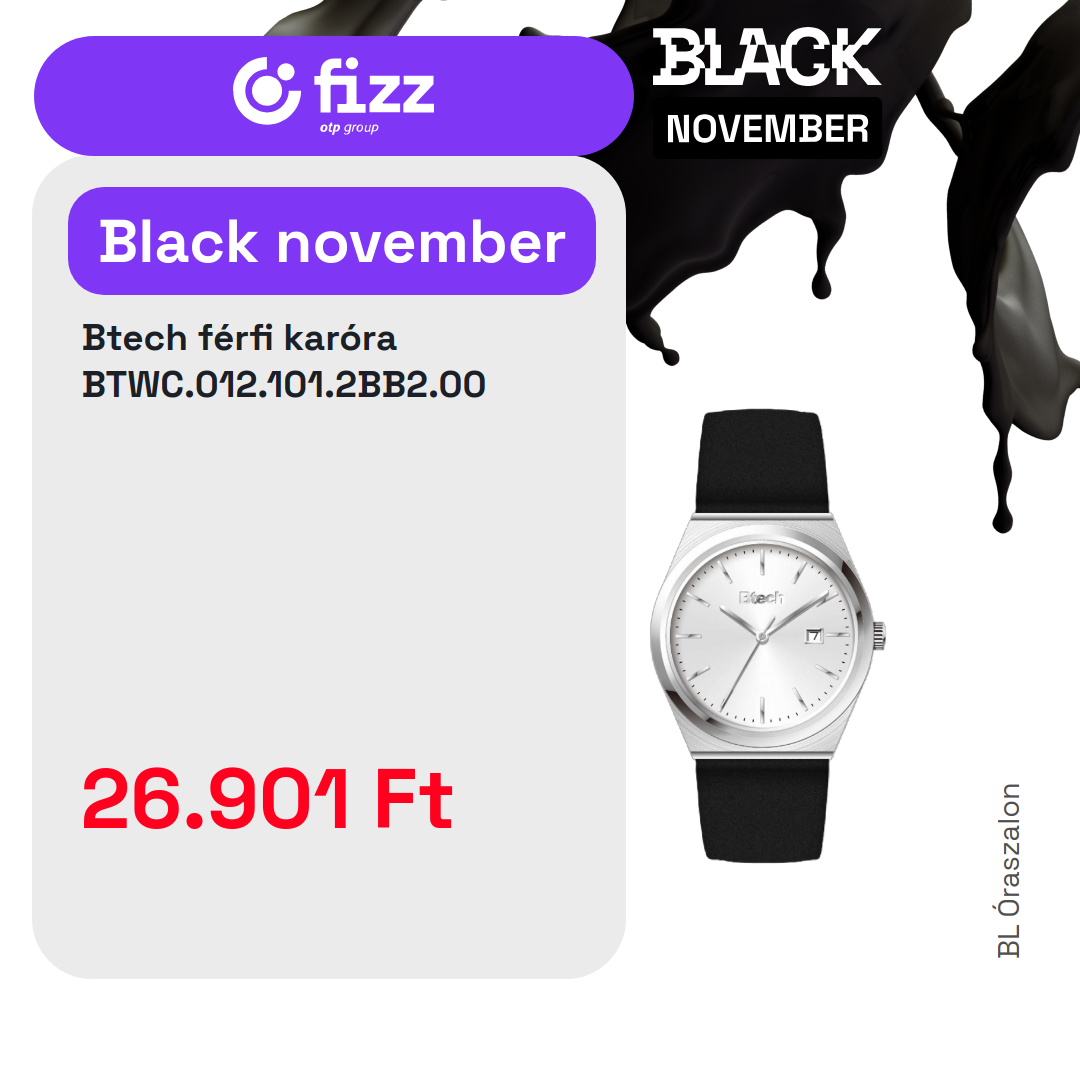This screenshot has height=1080, width=1080.
Task: Click the NOVEMBER black badge
Action: pyautogui.click(x=767, y=129)
